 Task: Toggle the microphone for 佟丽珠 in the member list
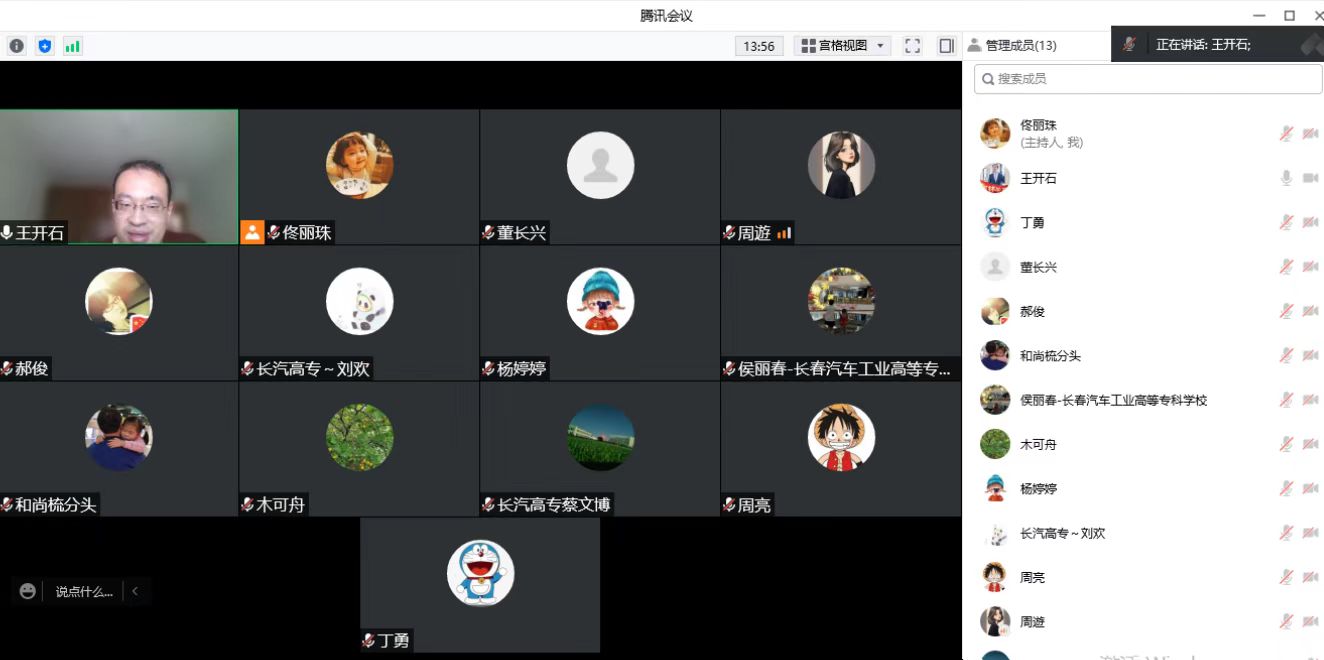[1287, 134]
